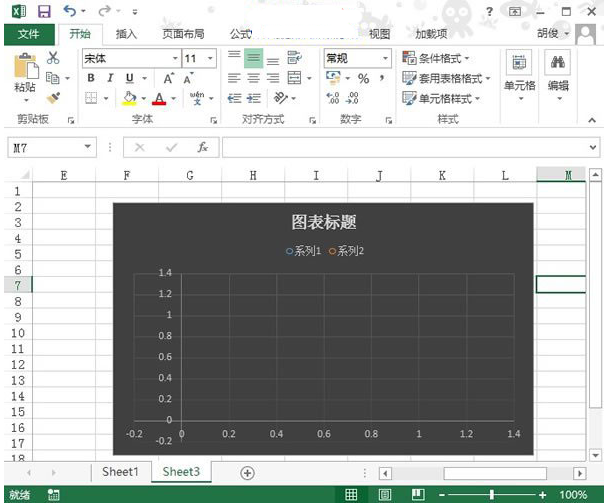Click the Save icon in quick access toolbar
Screen dimensions: 604x504
coord(43,11)
